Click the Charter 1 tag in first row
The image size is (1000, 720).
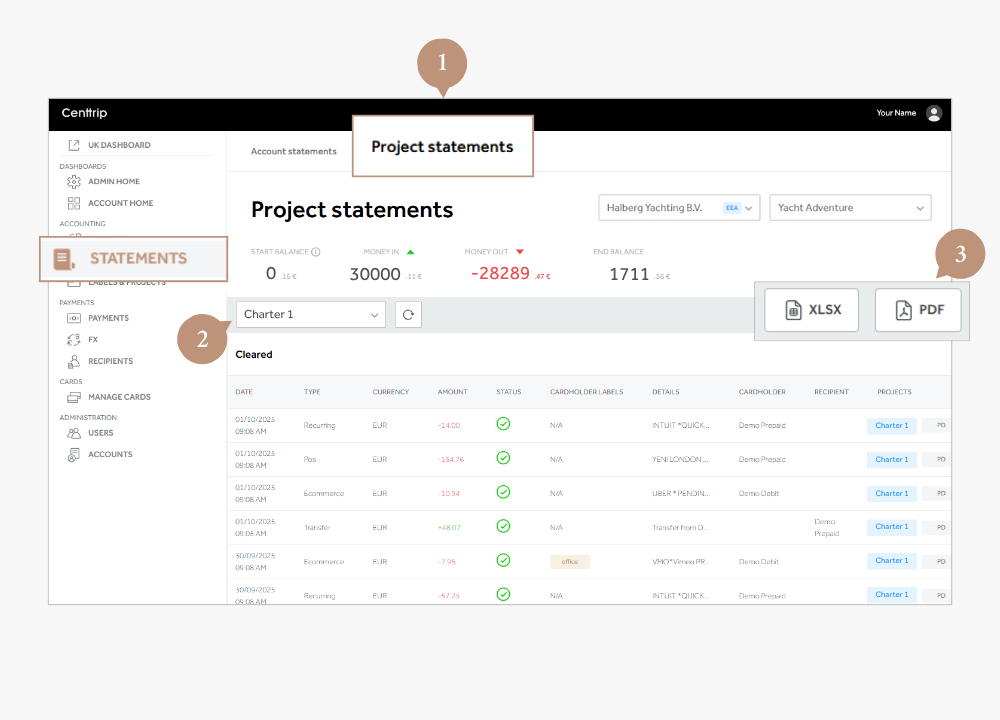click(891, 425)
